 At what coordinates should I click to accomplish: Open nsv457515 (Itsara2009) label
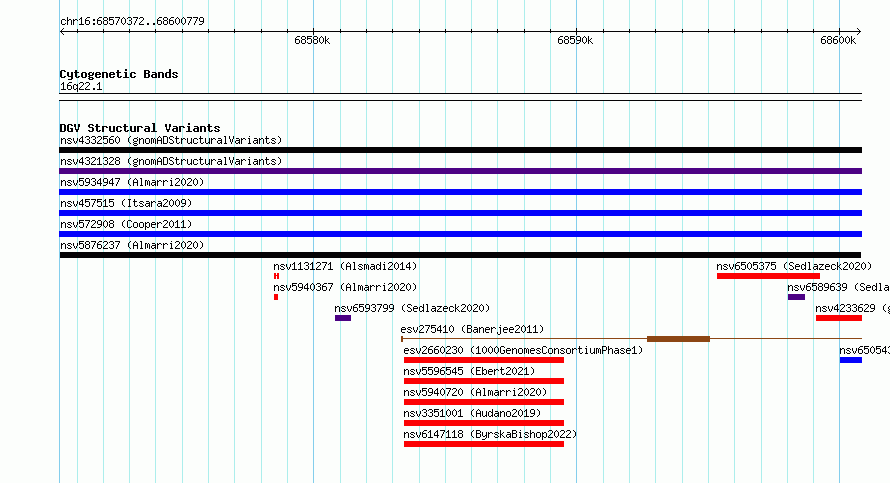pyautogui.click(x=126, y=203)
